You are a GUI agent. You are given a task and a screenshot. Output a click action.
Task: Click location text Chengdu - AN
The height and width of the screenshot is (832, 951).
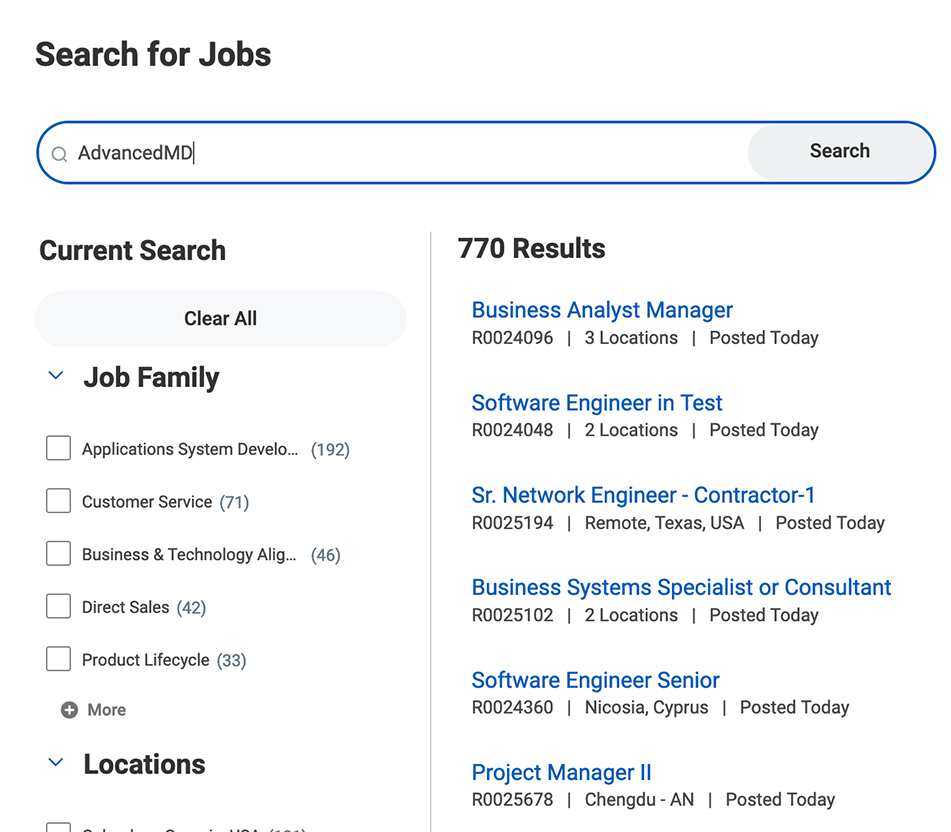639,800
